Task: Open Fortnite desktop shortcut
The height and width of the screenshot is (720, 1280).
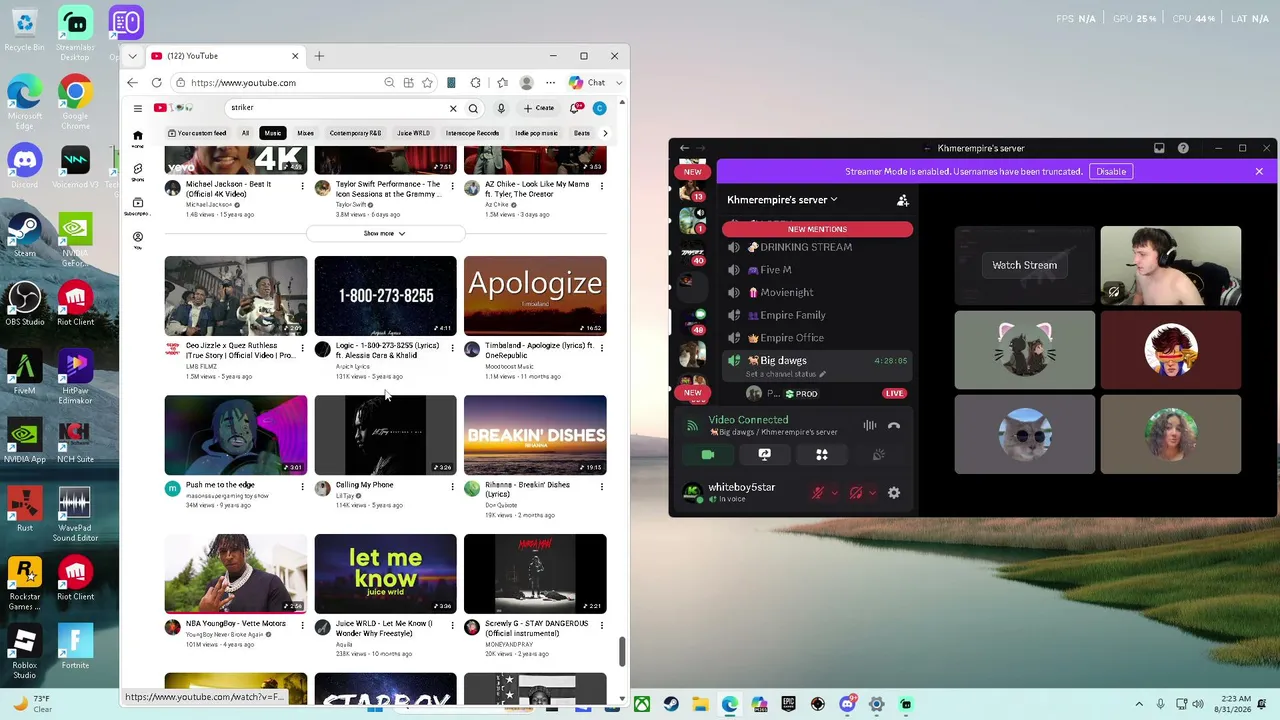Action: pyautogui.click(x=75, y=645)
